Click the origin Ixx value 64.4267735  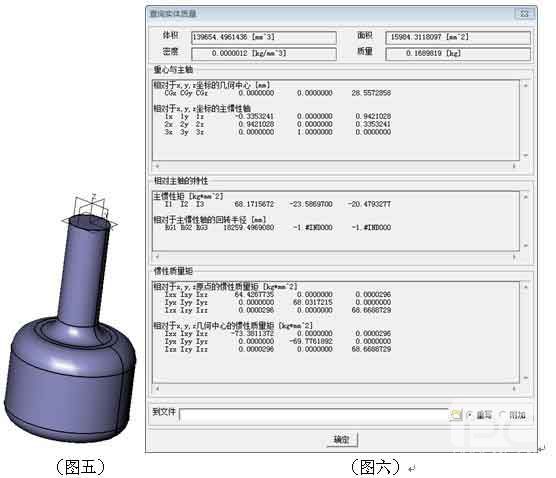click(x=254, y=294)
